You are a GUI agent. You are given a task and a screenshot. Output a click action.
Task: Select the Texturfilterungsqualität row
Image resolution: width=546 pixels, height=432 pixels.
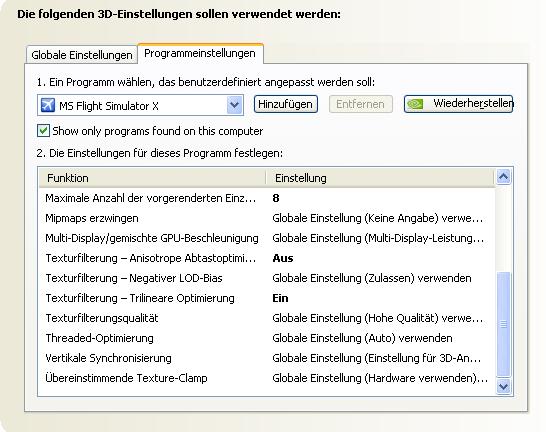tap(267, 318)
